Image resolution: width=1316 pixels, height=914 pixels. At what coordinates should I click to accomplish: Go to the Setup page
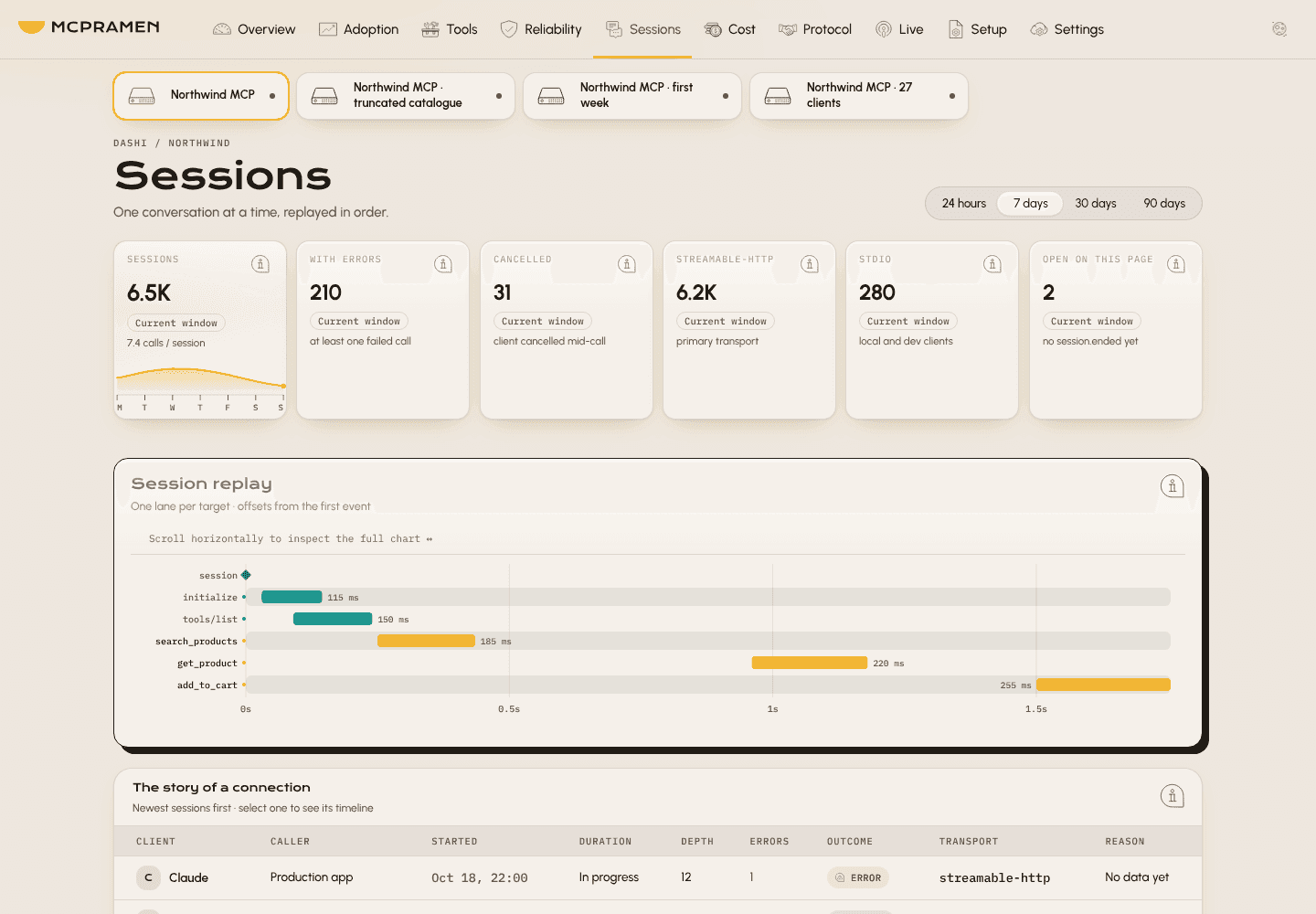click(977, 29)
